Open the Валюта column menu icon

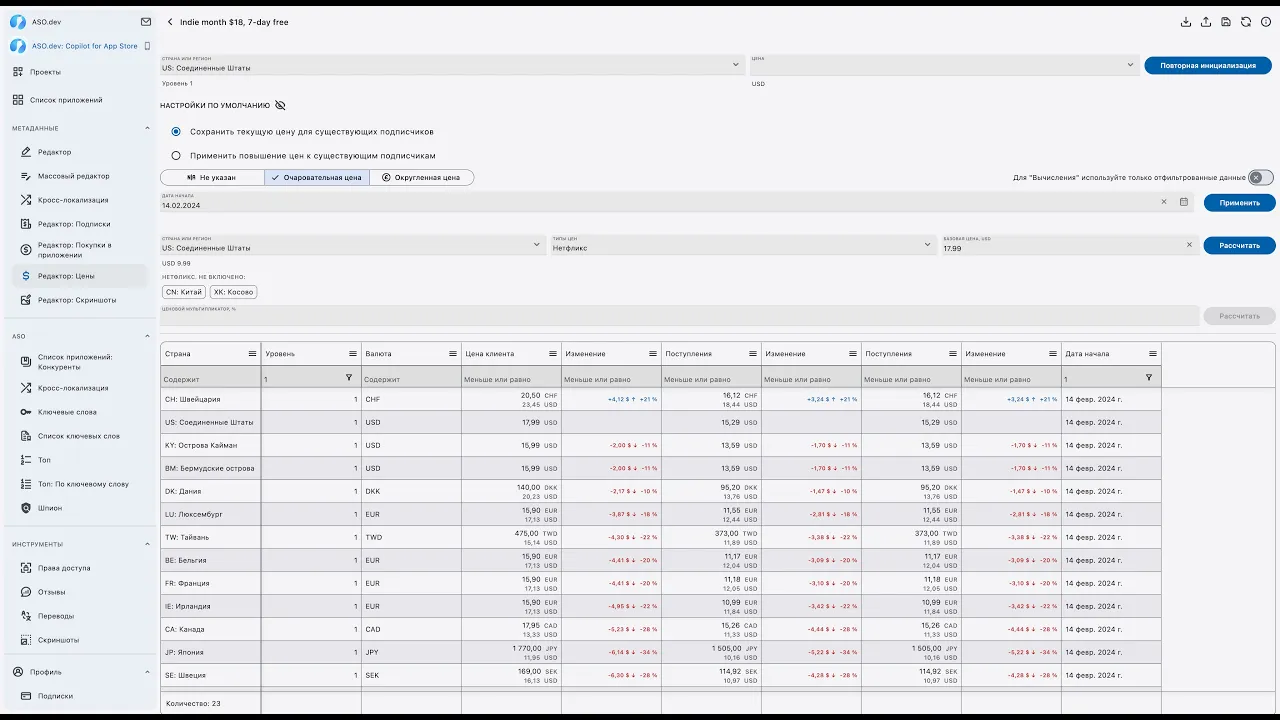click(453, 354)
